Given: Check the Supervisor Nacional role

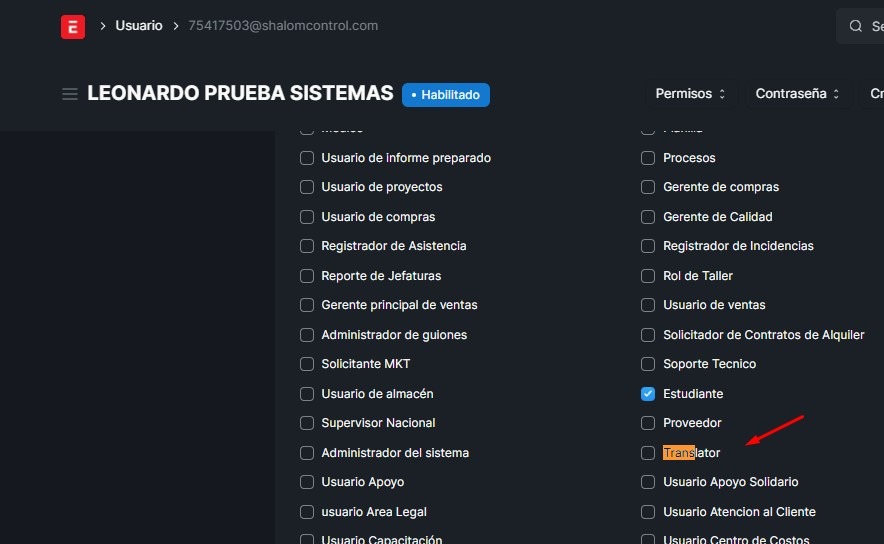Looking at the screenshot, I should click(x=307, y=423).
